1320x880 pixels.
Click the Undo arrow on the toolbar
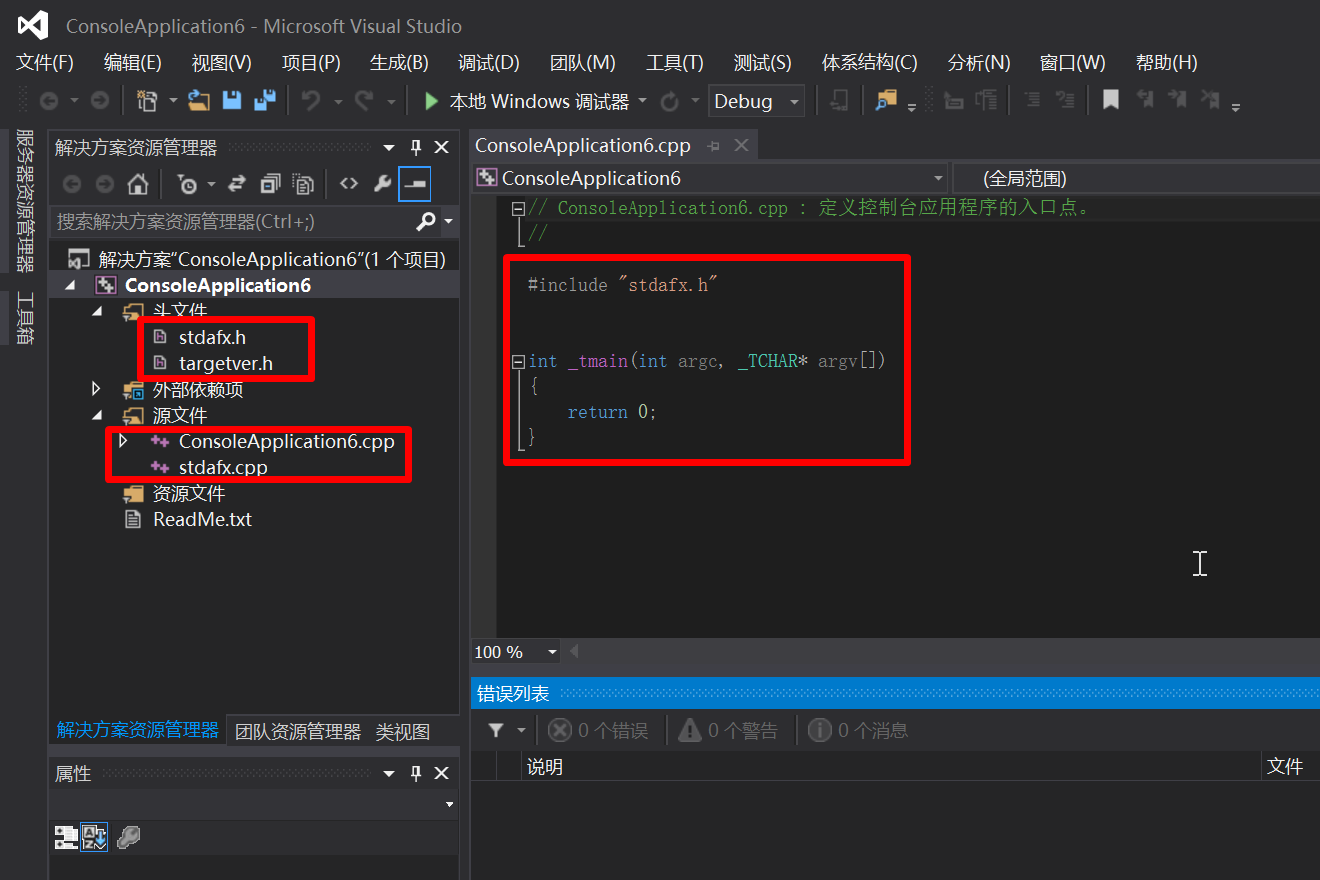pos(311,100)
